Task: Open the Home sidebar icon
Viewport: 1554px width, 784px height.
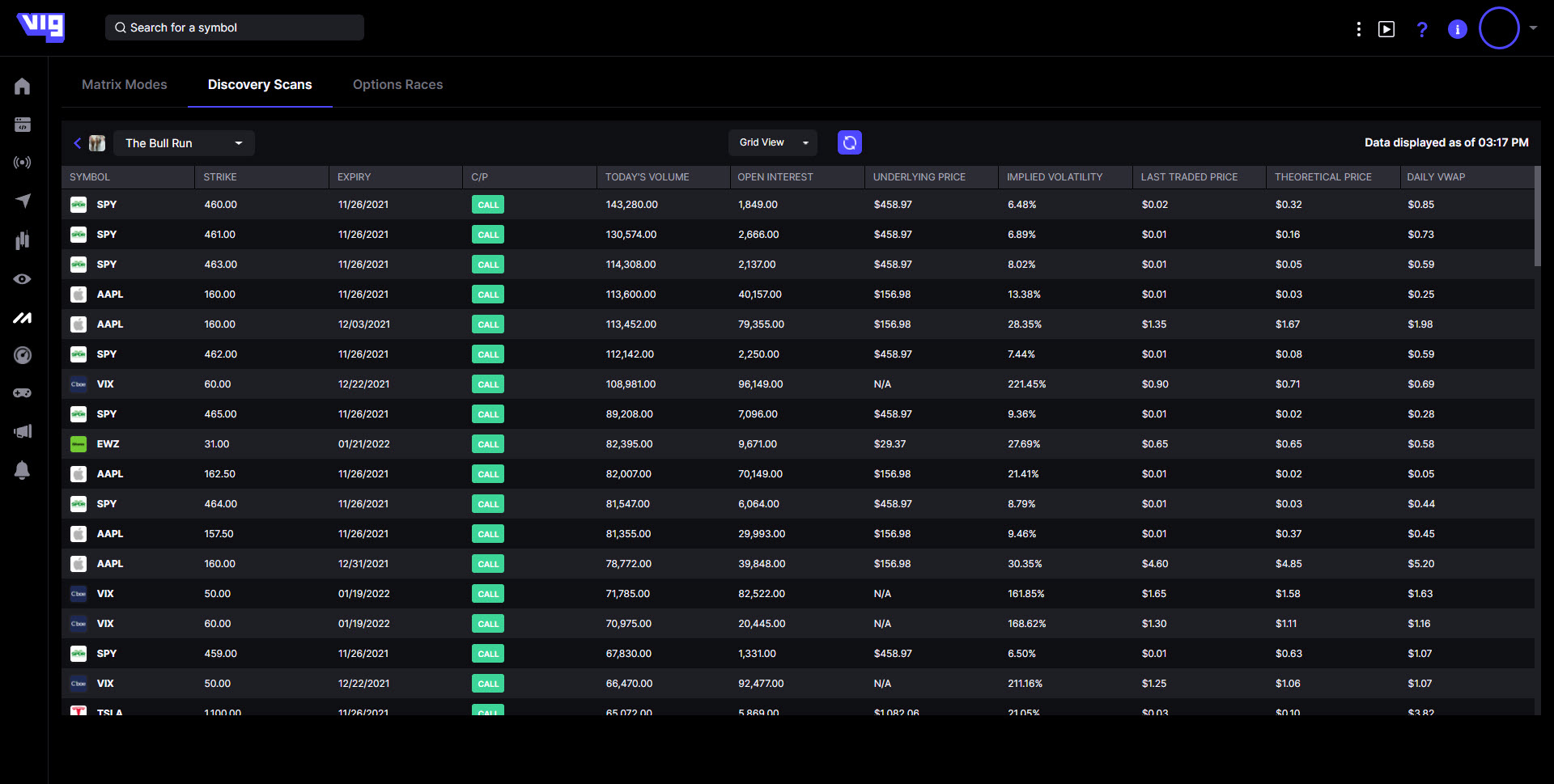Action: coord(23,86)
